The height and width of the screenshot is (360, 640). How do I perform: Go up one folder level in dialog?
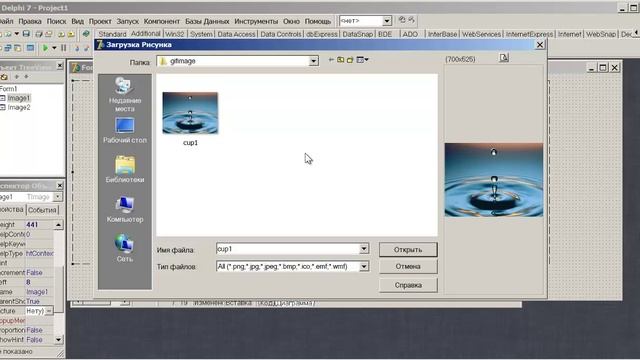coord(340,60)
